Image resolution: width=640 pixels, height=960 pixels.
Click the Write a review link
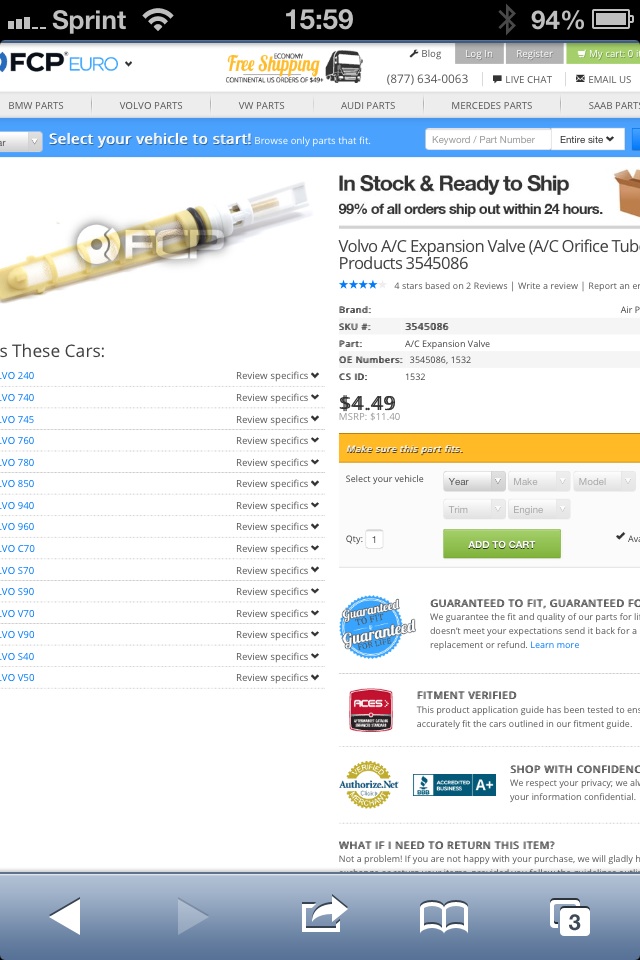pos(548,286)
